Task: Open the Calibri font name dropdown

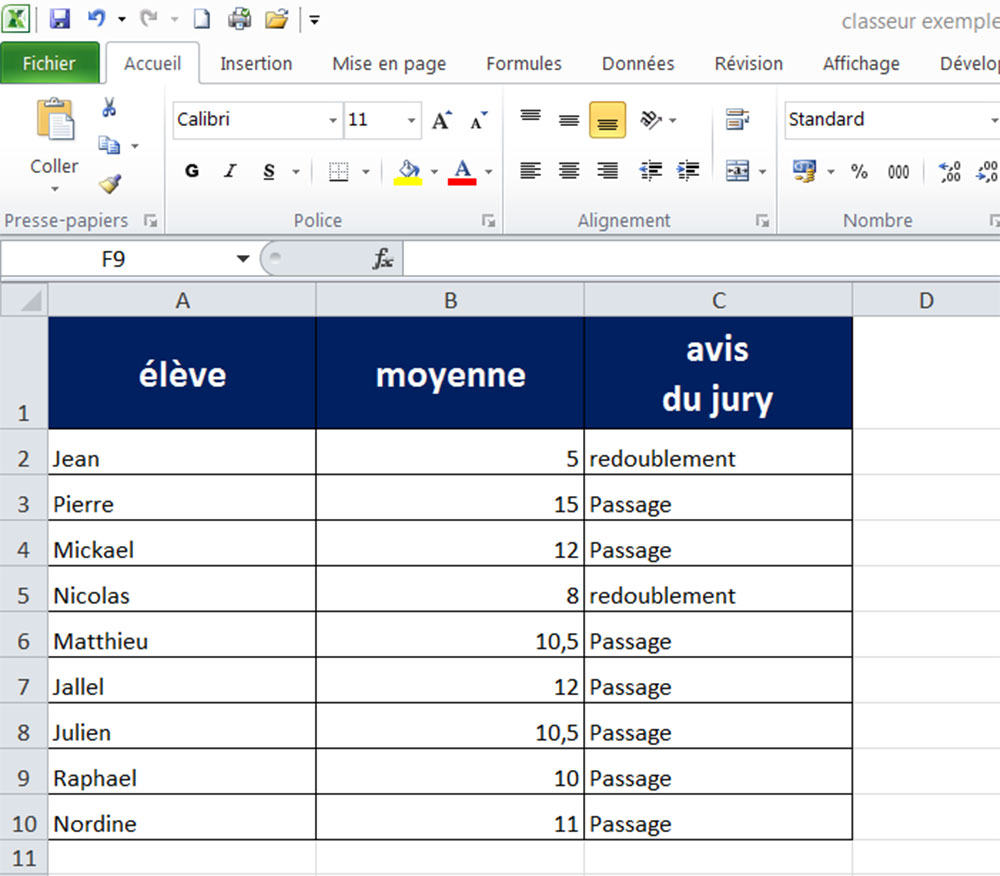Action: pyautogui.click(x=332, y=120)
